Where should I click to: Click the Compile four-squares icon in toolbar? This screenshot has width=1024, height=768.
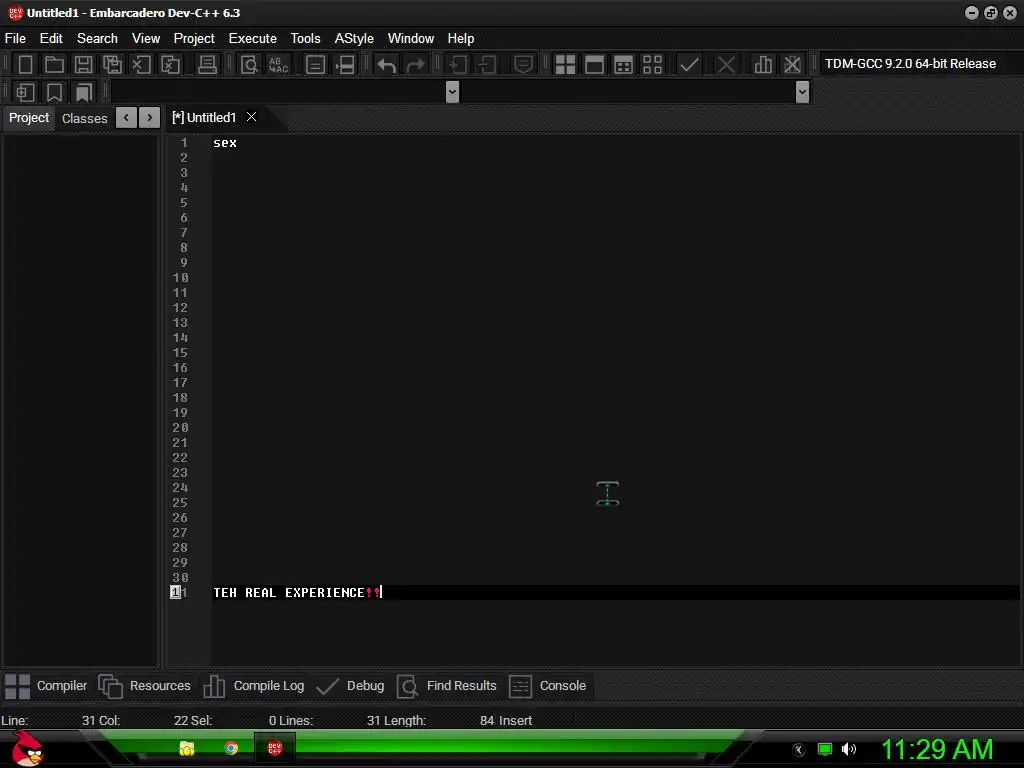[x=566, y=64]
